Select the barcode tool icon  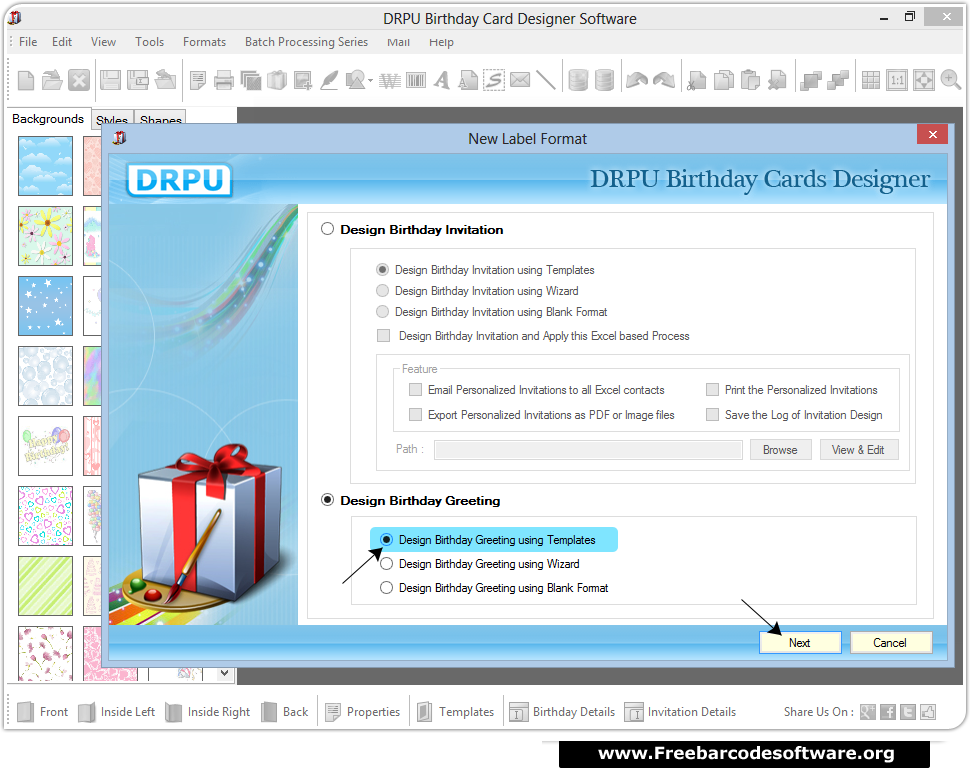(416, 80)
